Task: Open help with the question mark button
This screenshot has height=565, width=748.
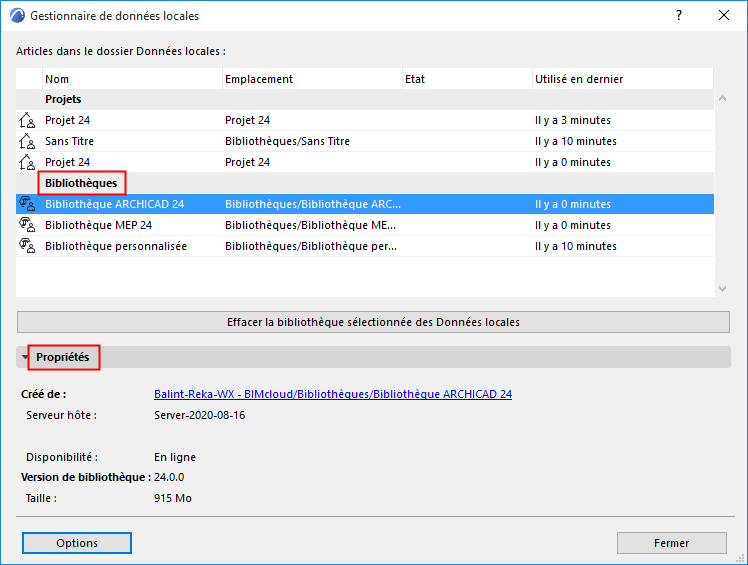Action: pyautogui.click(x=679, y=15)
